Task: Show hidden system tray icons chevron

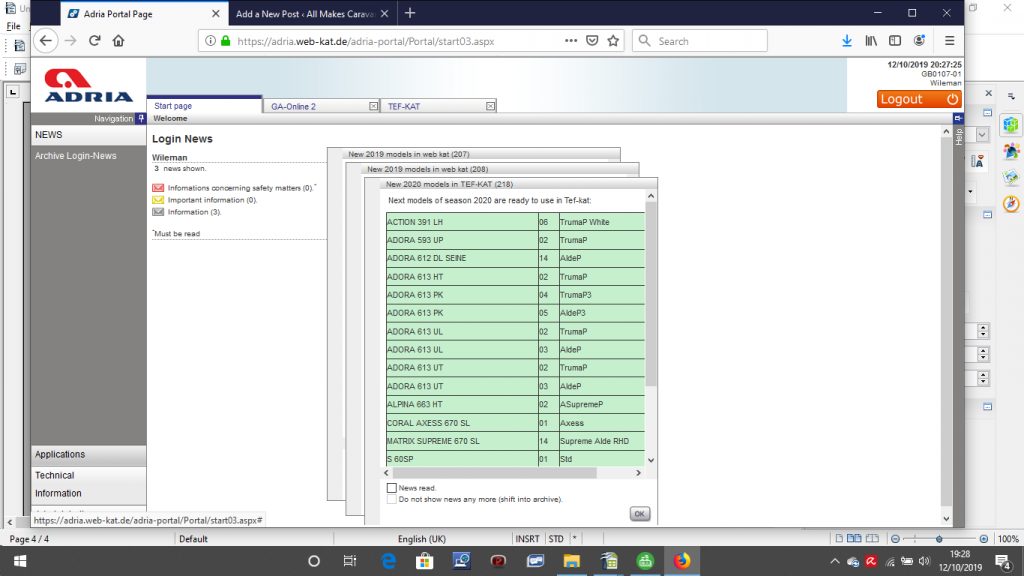Action: (x=835, y=561)
